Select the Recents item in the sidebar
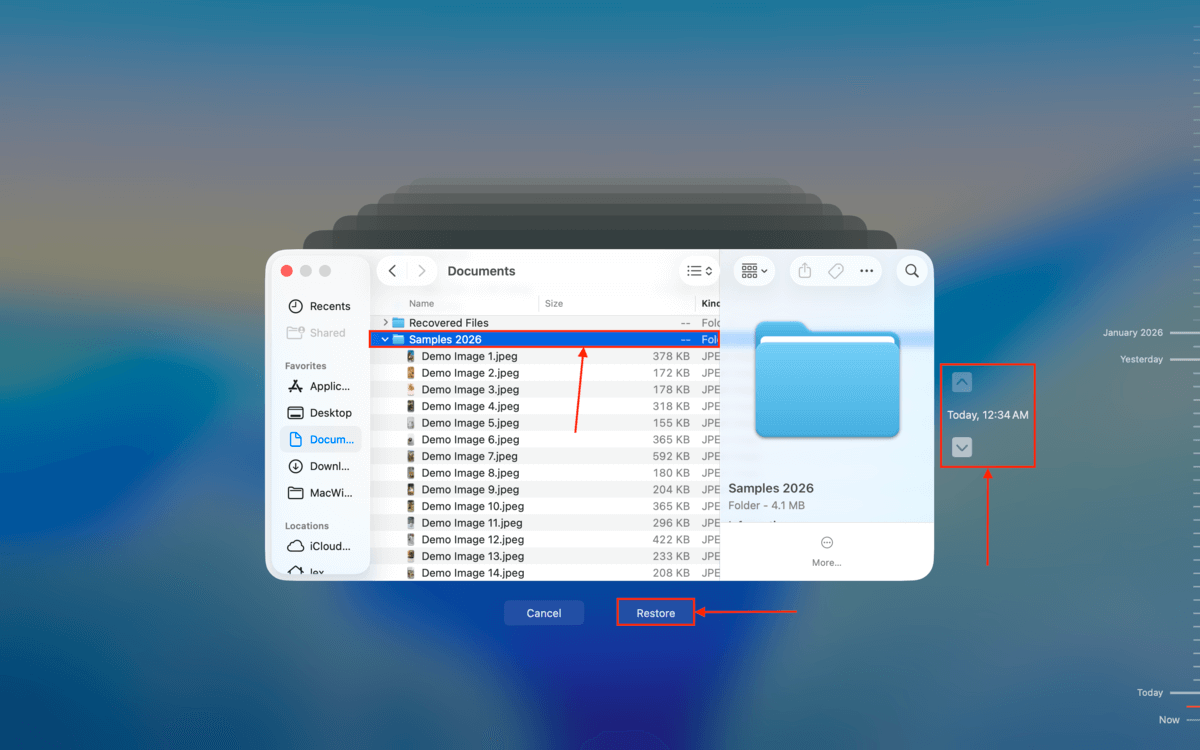 click(x=319, y=306)
